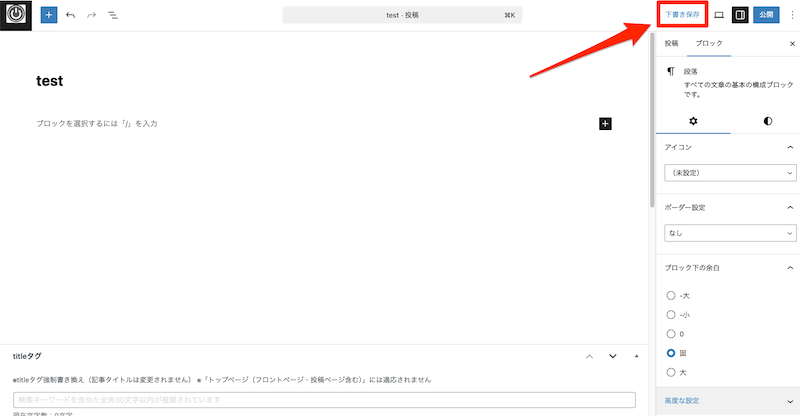Open the options three-dot menu
The height and width of the screenshot is (416, 800).
tap(792, 15)
